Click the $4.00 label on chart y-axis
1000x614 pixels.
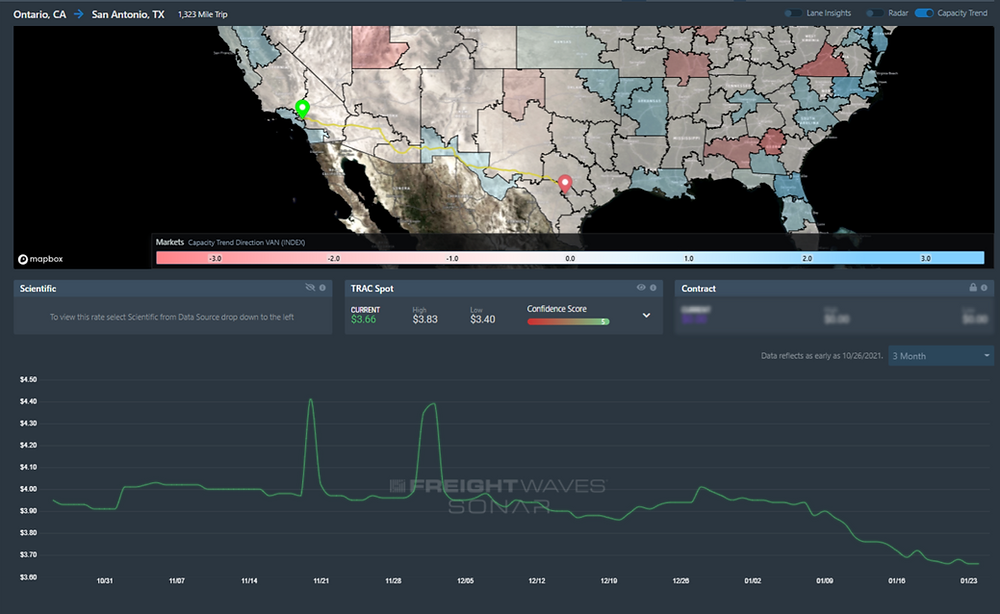pos(28,489)
